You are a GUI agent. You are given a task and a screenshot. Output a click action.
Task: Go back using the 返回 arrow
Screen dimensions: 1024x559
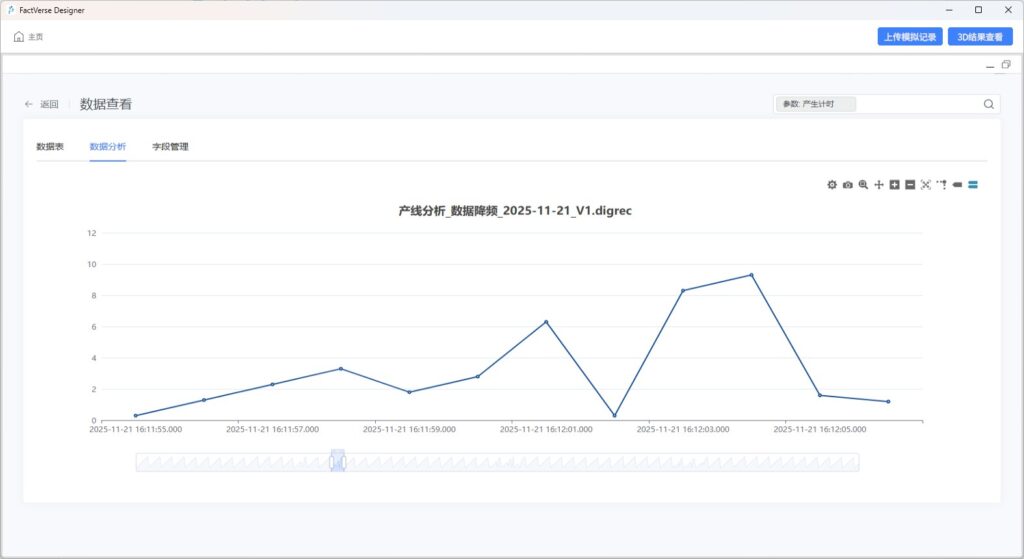point(30,104)
